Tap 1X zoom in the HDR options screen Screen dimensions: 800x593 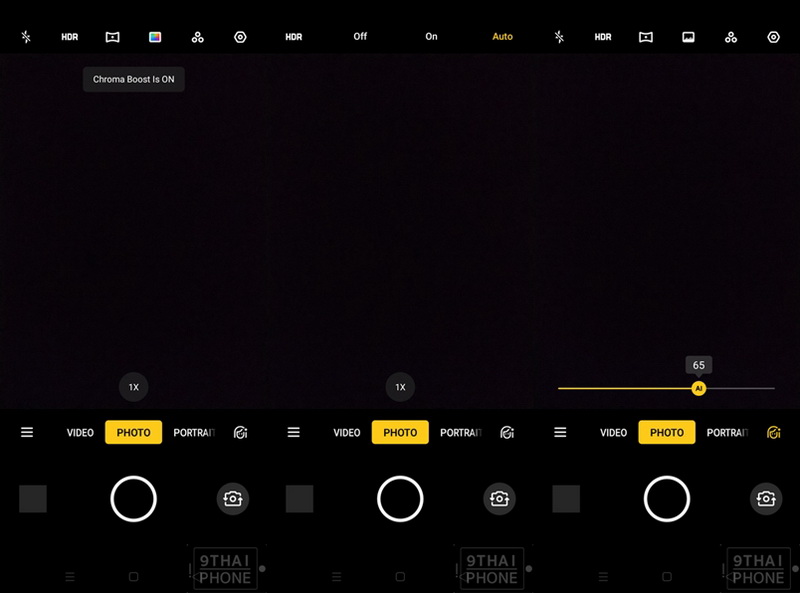(401, 387)
